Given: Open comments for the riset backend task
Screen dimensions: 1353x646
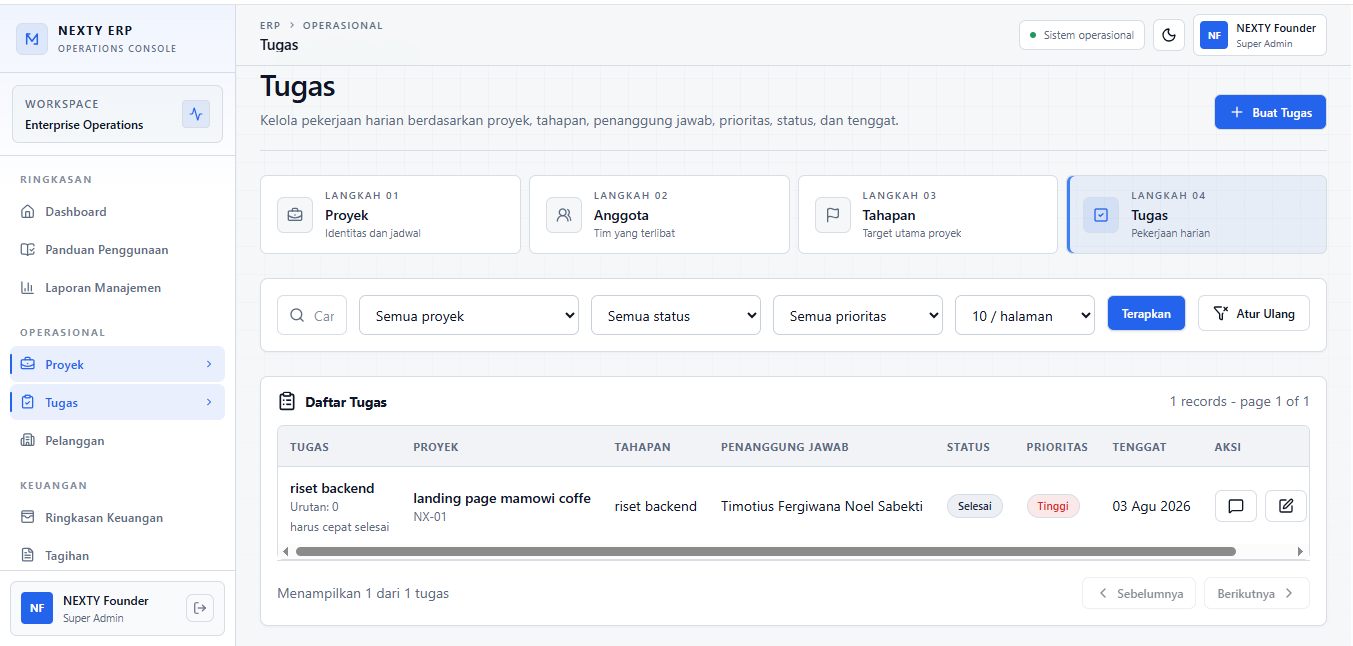Looking at the screenshot, I should tap(1236, 506).
